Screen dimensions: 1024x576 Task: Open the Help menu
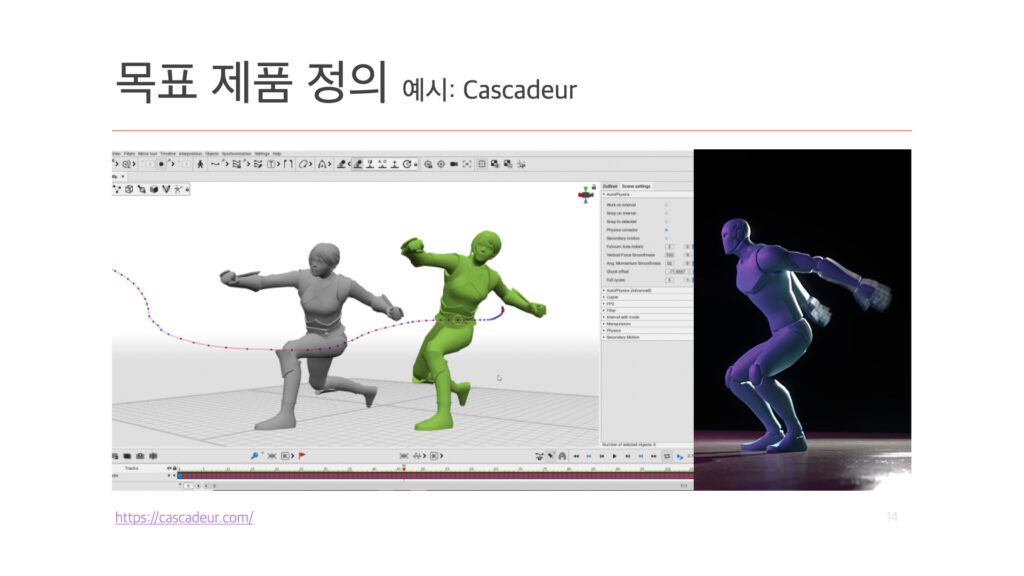click(x=277, y=154)
